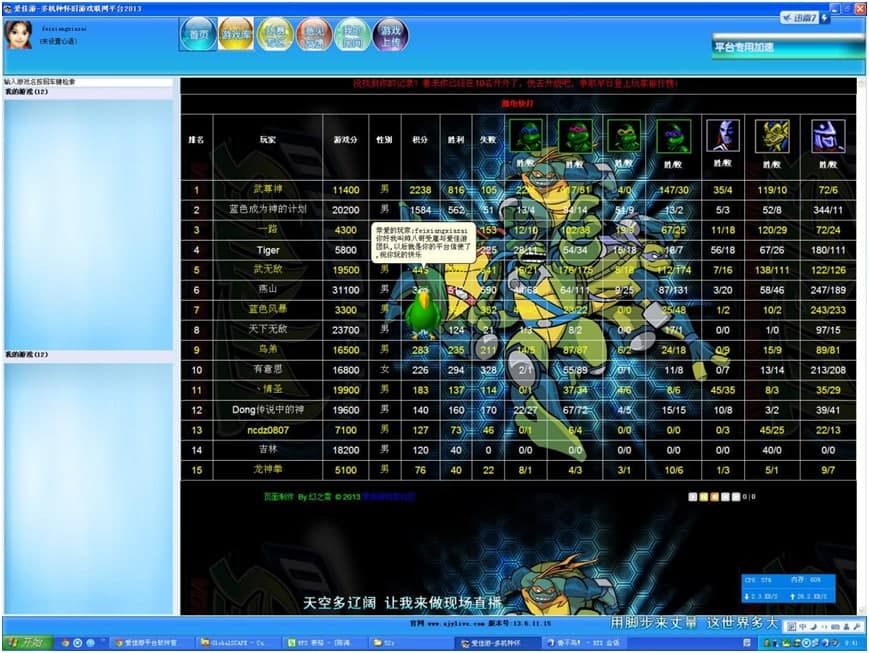Click the yellow armored villain character icon

coord(771,135)
